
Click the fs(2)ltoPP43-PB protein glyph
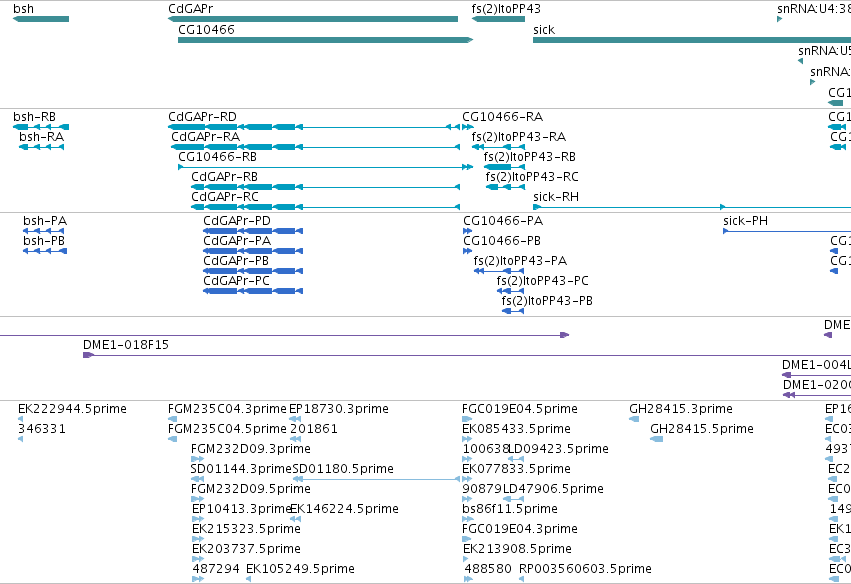513,312
